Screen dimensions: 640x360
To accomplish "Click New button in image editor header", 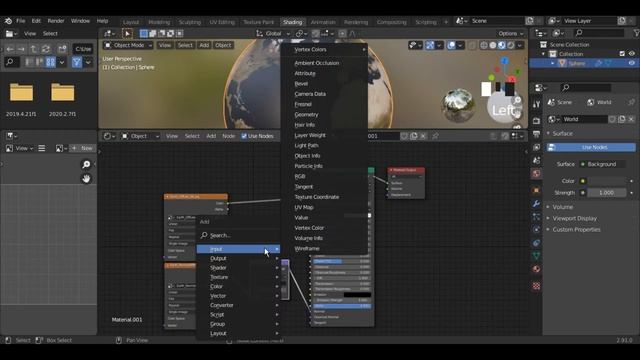I will click(82, 148).
